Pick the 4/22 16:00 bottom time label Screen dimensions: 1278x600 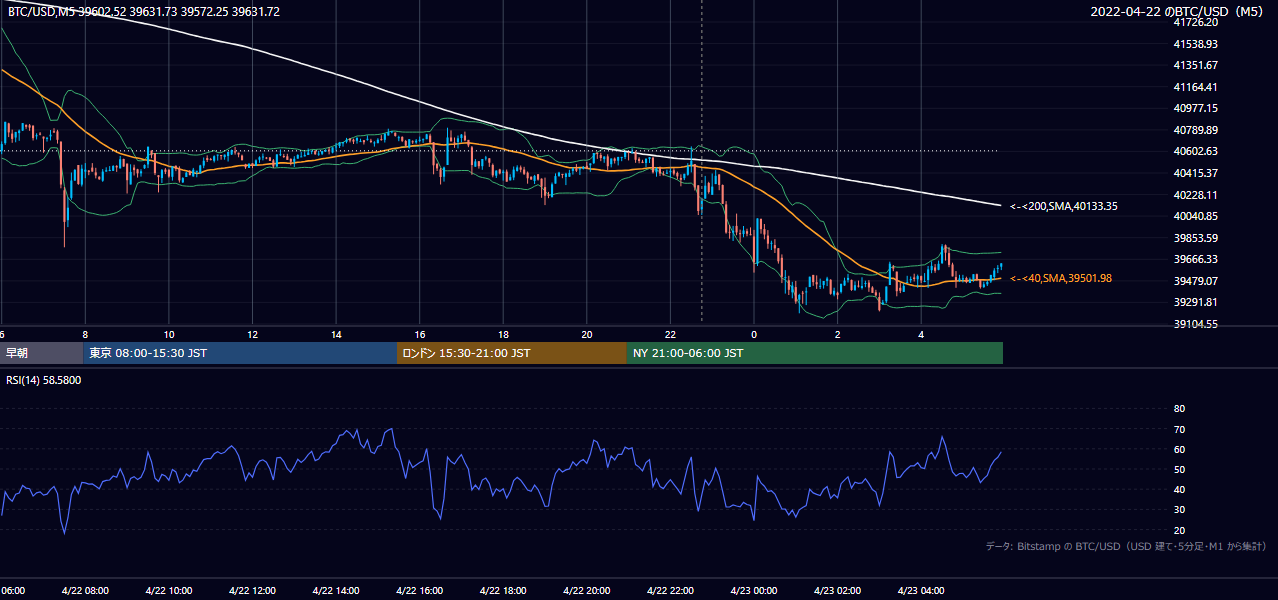(x=420, y=591)
